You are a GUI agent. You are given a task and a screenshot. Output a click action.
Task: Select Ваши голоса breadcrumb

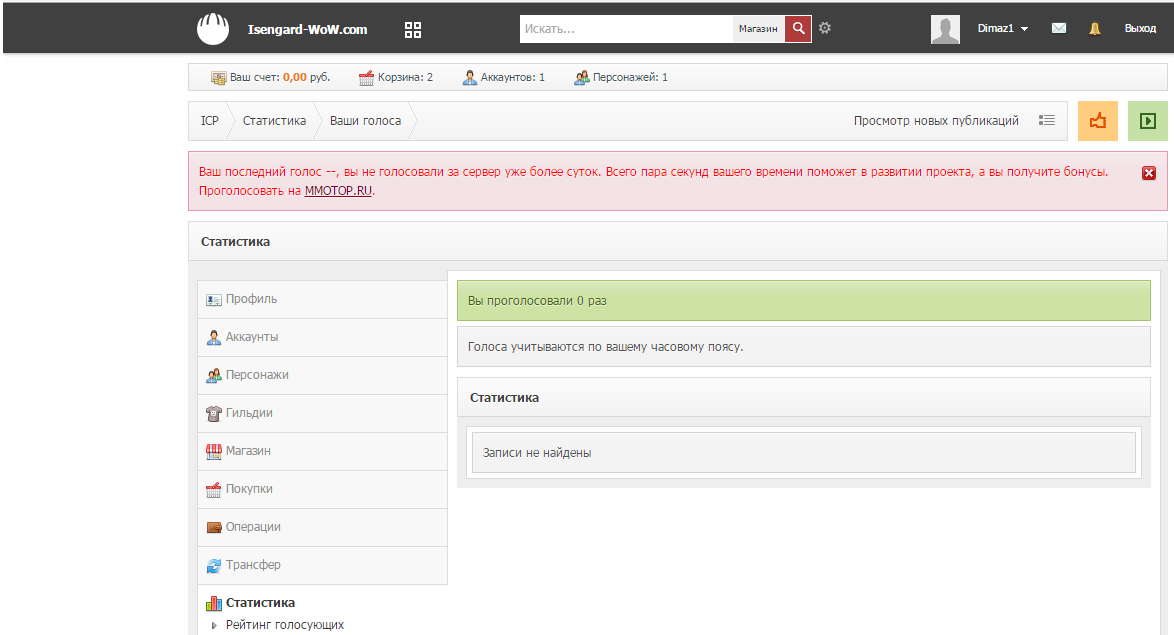(x=365, y=121)
